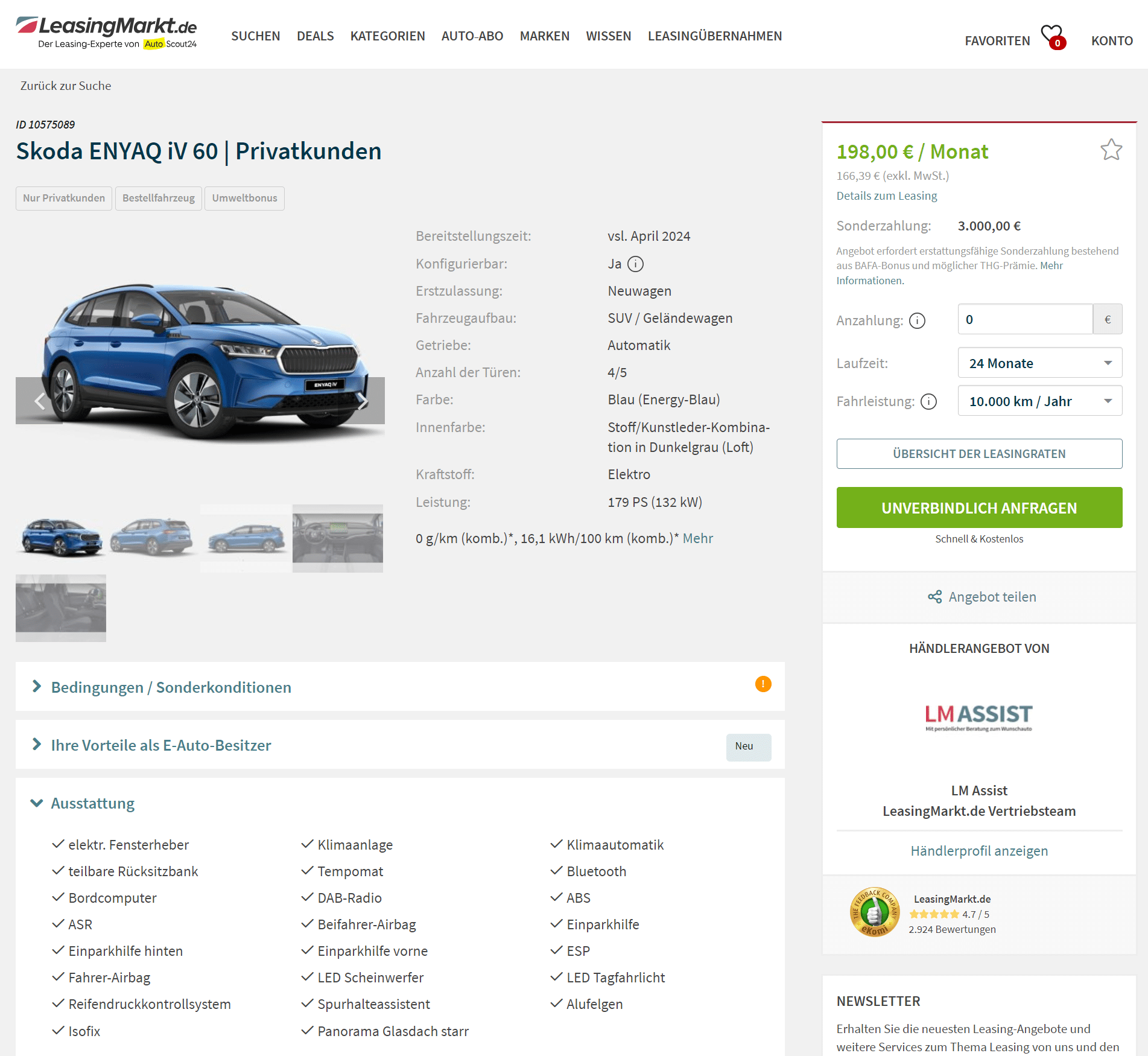The width and height of the screenshot is (1148, 1056).
Task: Click the orange warning icon on Bedingungen
Action: tap(763, 684)
